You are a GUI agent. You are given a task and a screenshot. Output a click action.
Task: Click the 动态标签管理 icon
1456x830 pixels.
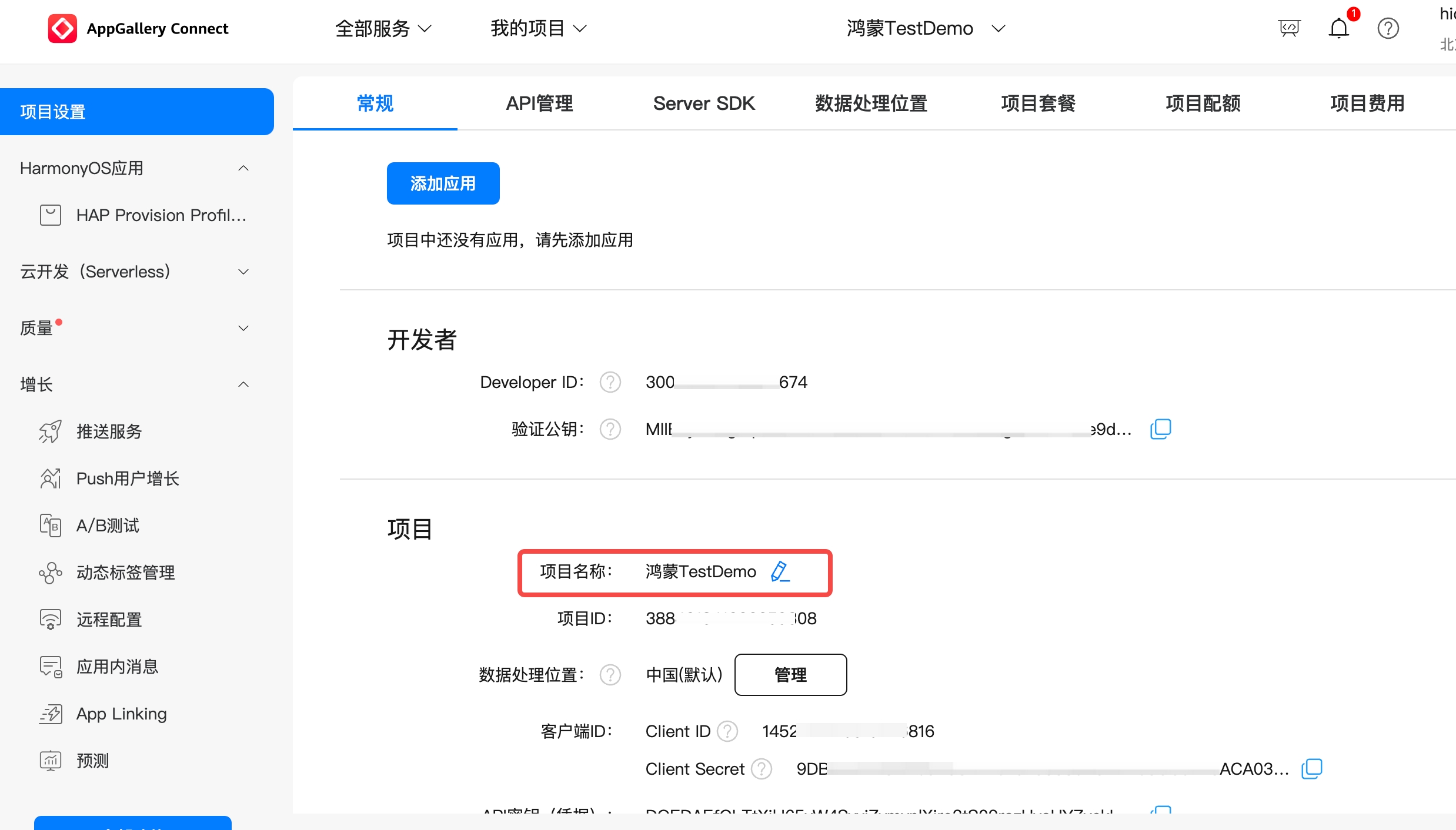(51, 573)
